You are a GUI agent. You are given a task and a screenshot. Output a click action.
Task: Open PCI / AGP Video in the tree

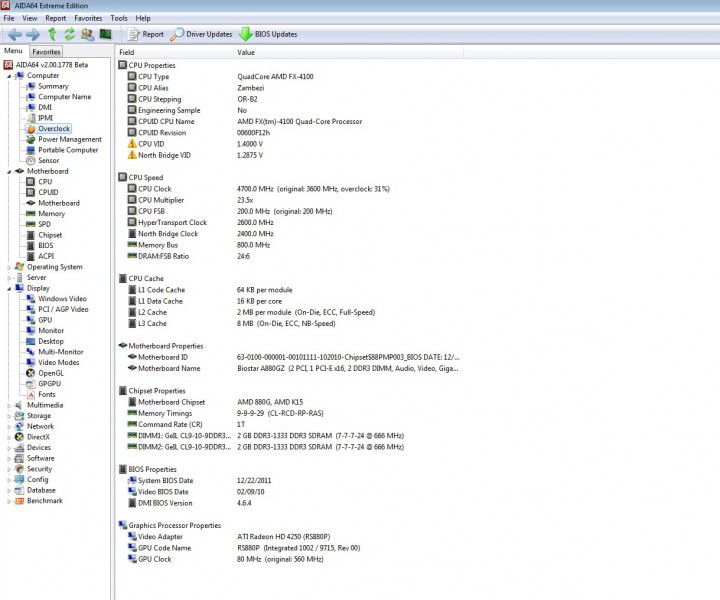63,309
